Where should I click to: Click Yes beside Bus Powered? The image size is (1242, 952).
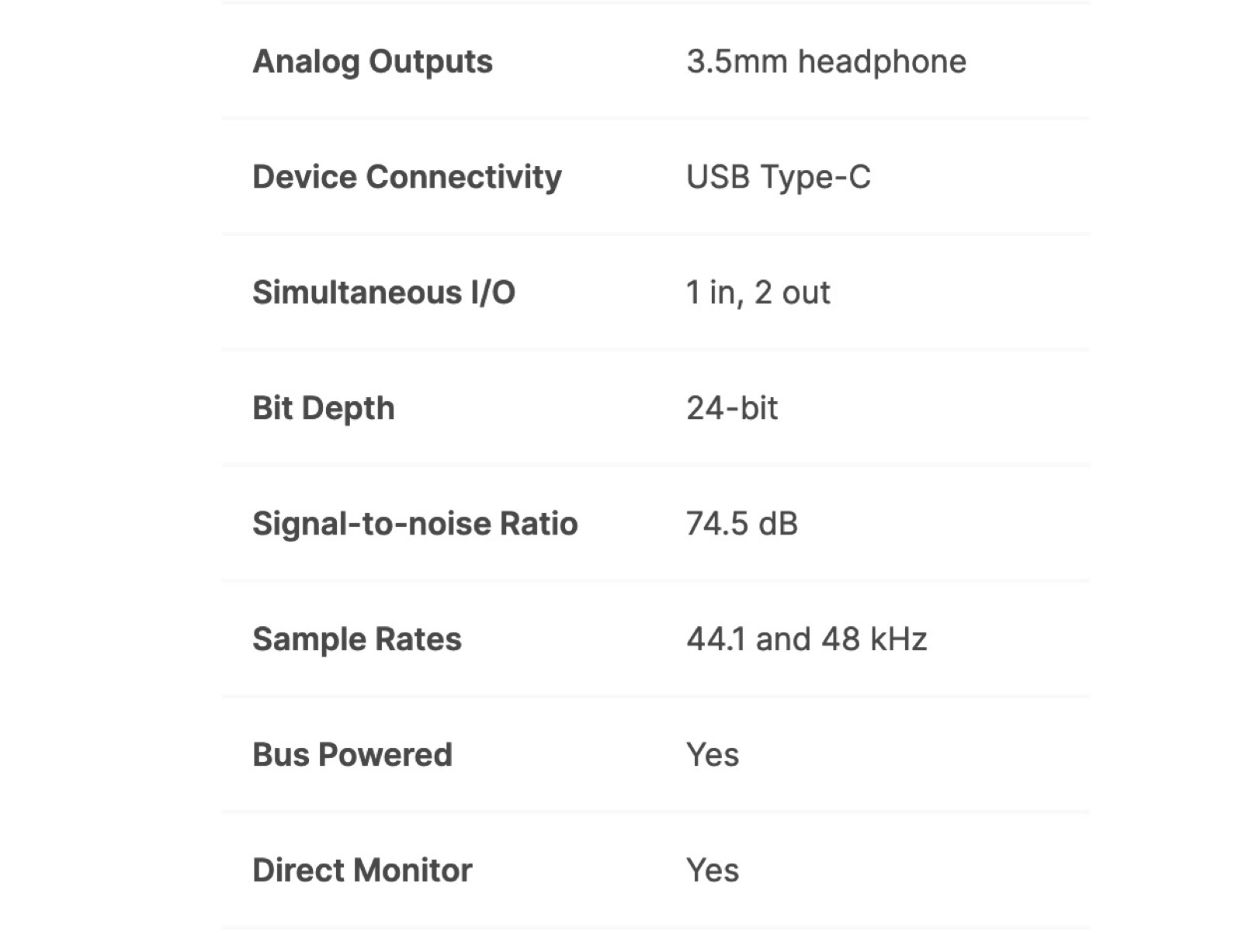[712, 756]
